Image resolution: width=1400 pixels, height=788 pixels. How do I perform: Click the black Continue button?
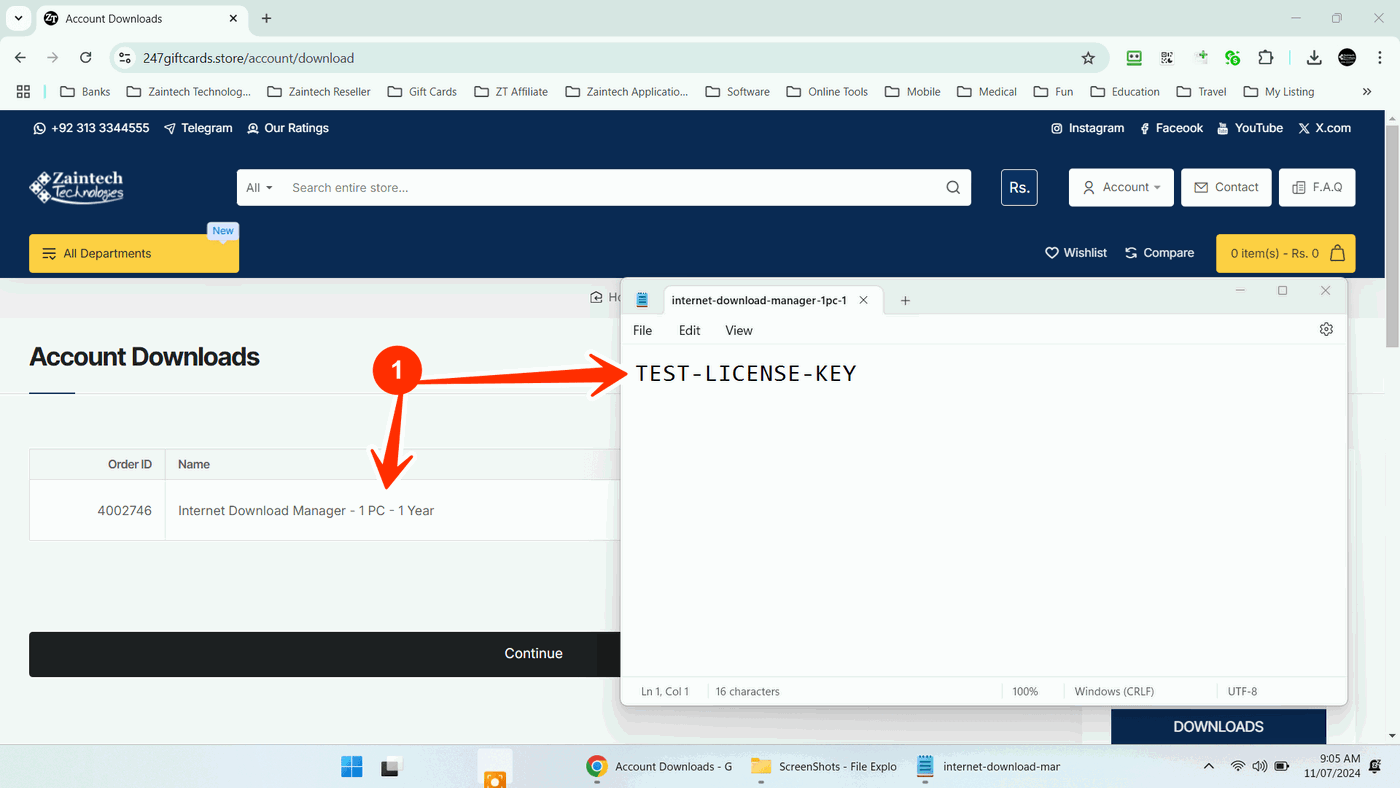click(x=325, y=654)
